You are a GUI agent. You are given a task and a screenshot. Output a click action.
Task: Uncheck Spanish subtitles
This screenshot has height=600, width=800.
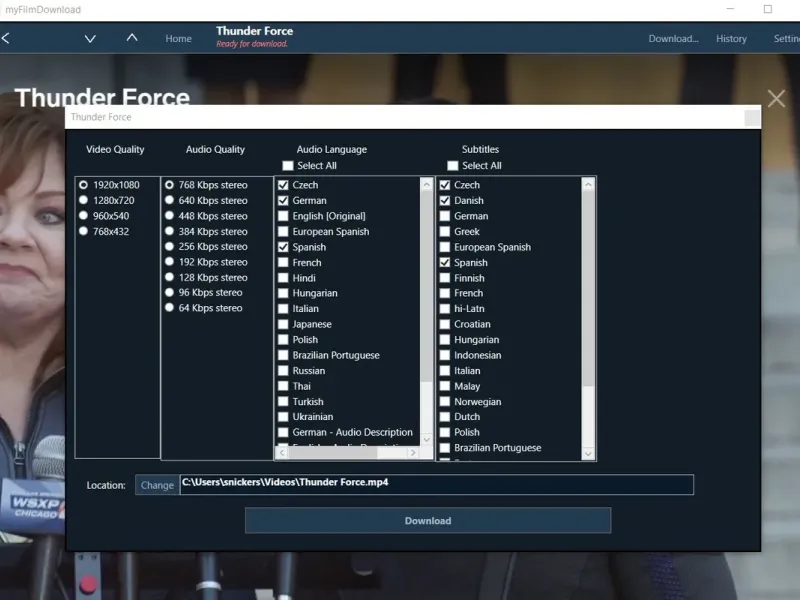pos(445,262)
